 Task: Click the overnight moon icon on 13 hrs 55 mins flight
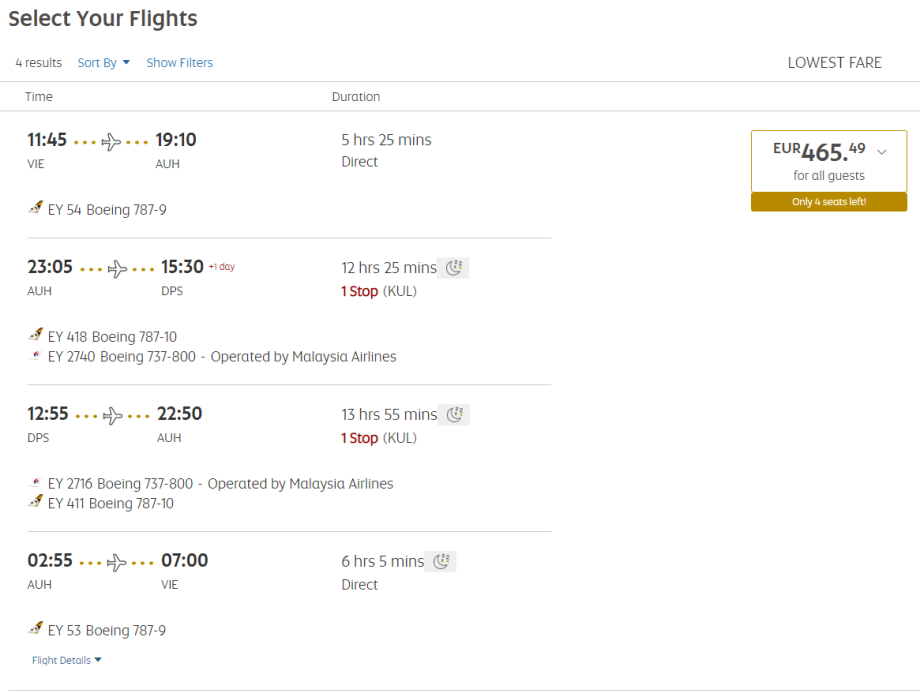(x=455, y=414)
